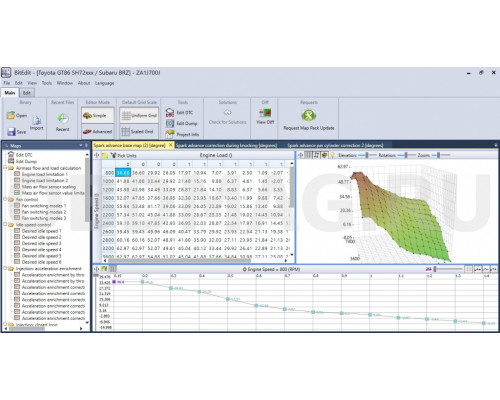This screenshot has width=500, height=400.
Task: Open Maps panel dropdown arrow
Action: pos(81,145)
